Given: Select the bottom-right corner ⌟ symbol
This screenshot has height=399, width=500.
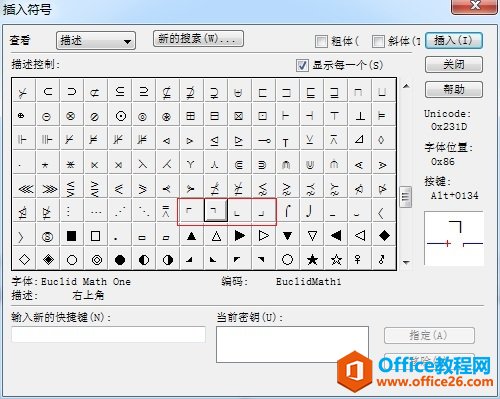Looking at the screenshot, I should pos(264,211).
